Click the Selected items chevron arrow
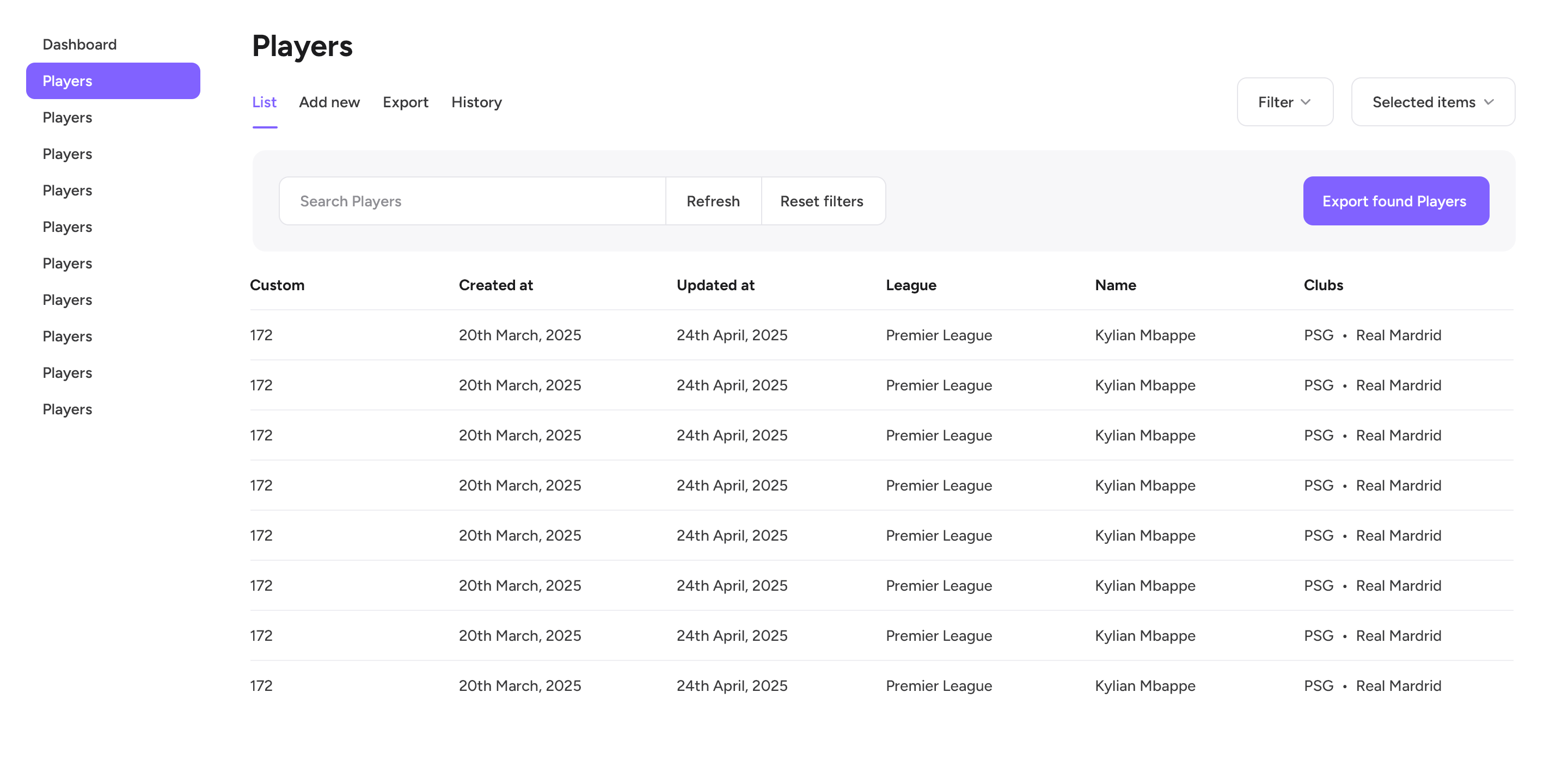The height and width of the screenshot is (784, 1568). pyautogui.click(x=1489, y=102)
